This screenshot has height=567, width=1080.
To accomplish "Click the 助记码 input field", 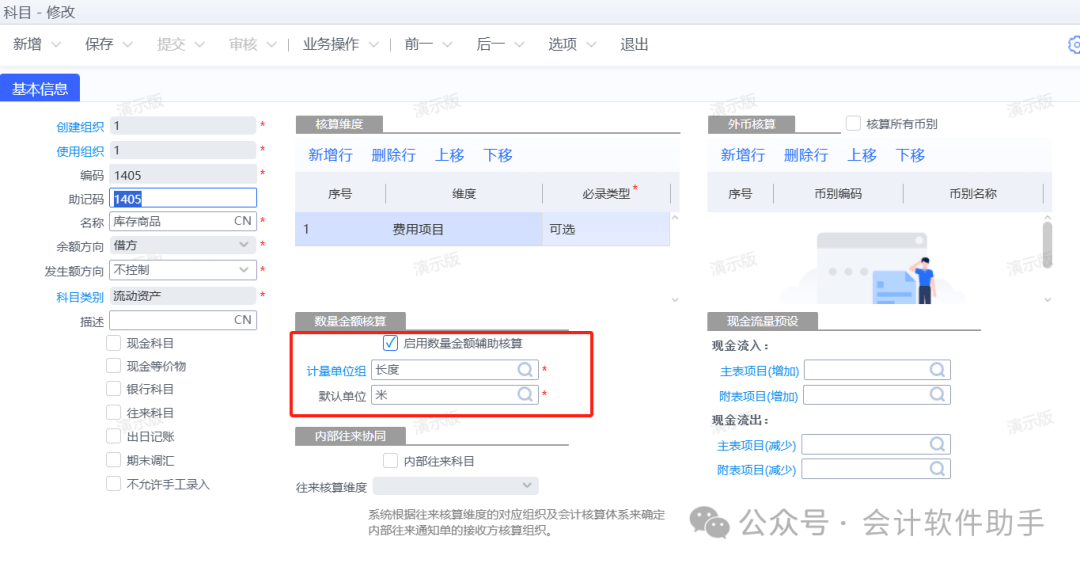I will click(x=183, y=198).
